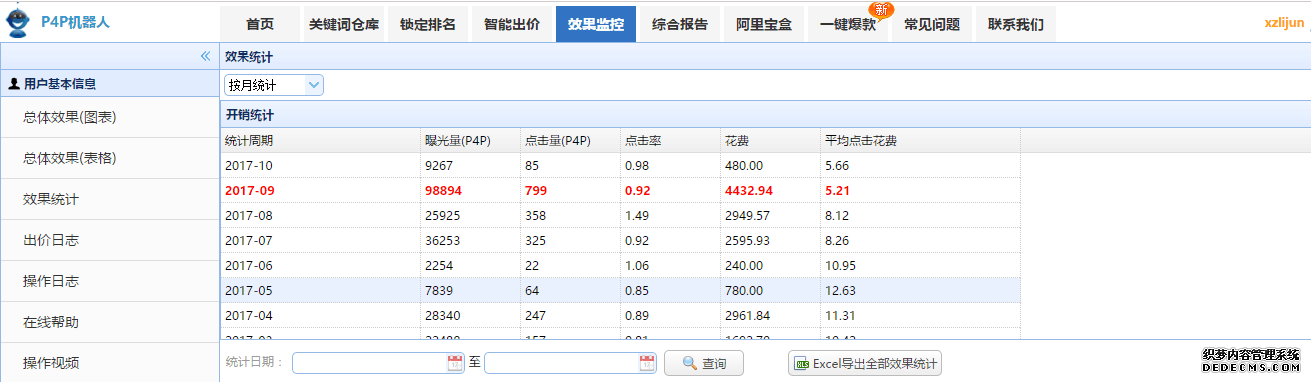Sort by the 花费 column header

(x=770, y=141)
